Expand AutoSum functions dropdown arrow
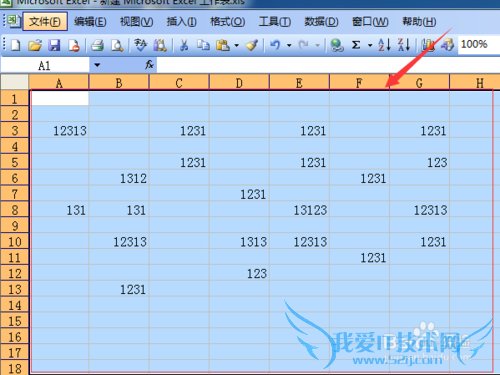Screen dimensions: 500x375 (x=370, y=45)
